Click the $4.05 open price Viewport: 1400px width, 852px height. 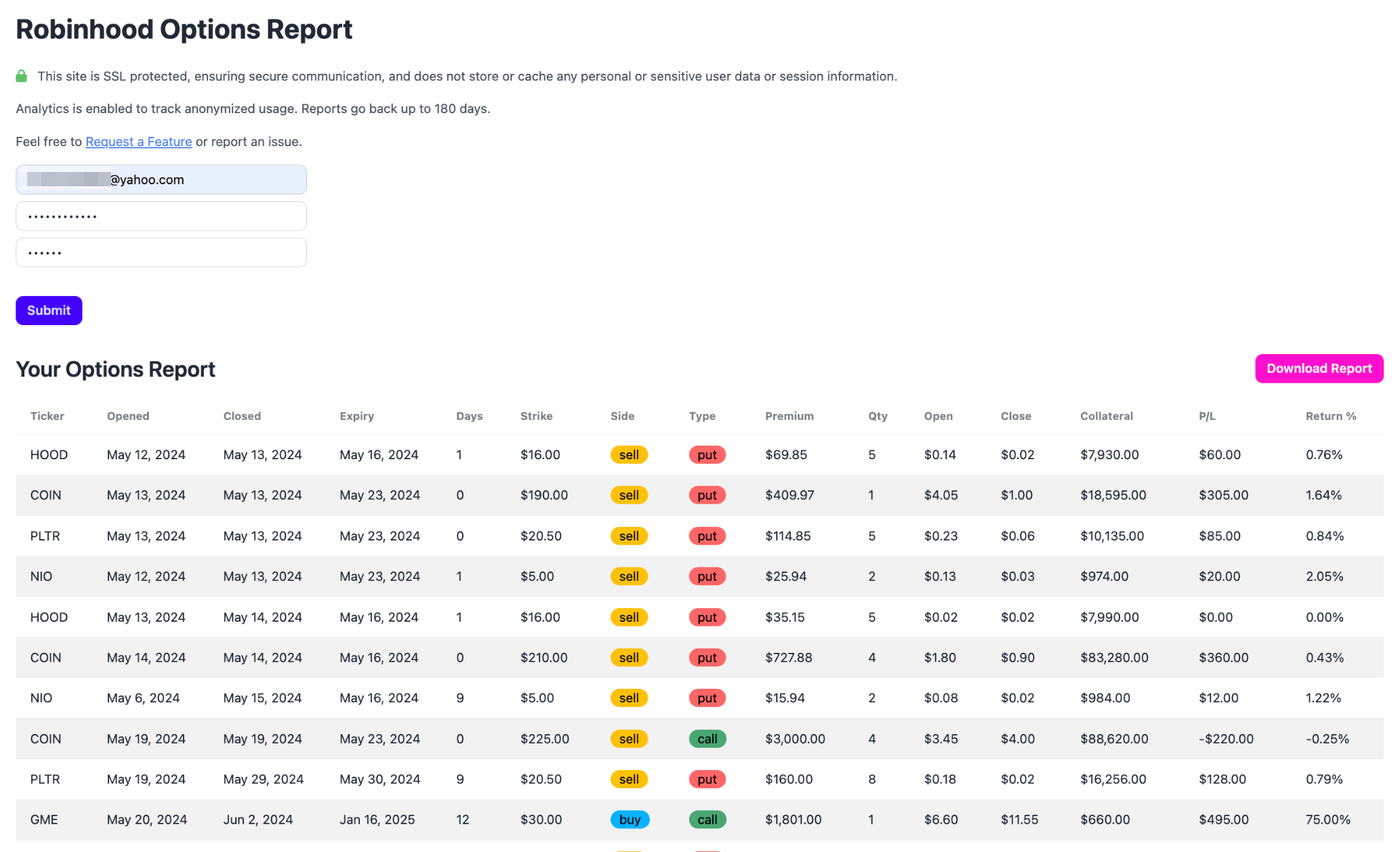click(941, 495)
